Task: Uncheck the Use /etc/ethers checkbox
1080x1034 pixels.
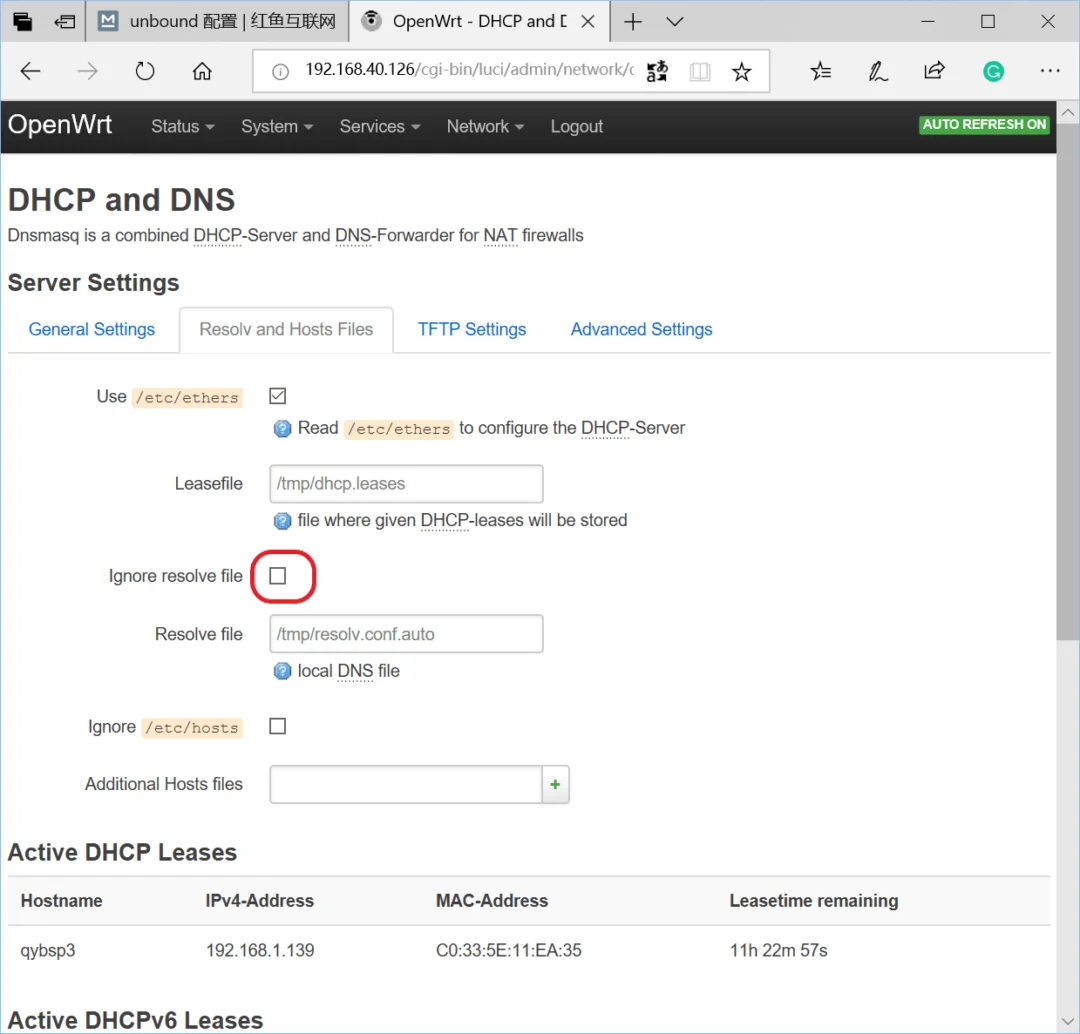Action: point(278,396)
